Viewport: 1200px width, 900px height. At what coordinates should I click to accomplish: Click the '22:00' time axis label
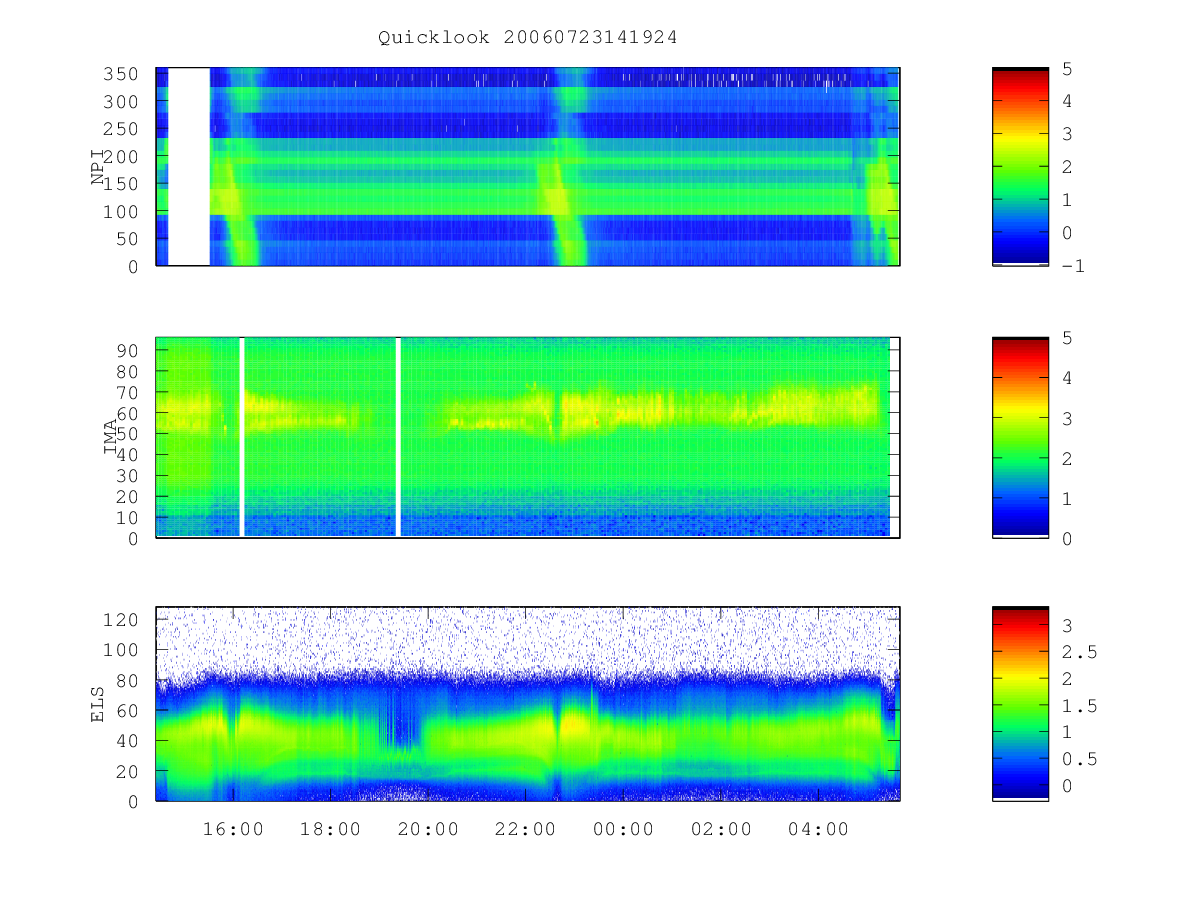525,829
